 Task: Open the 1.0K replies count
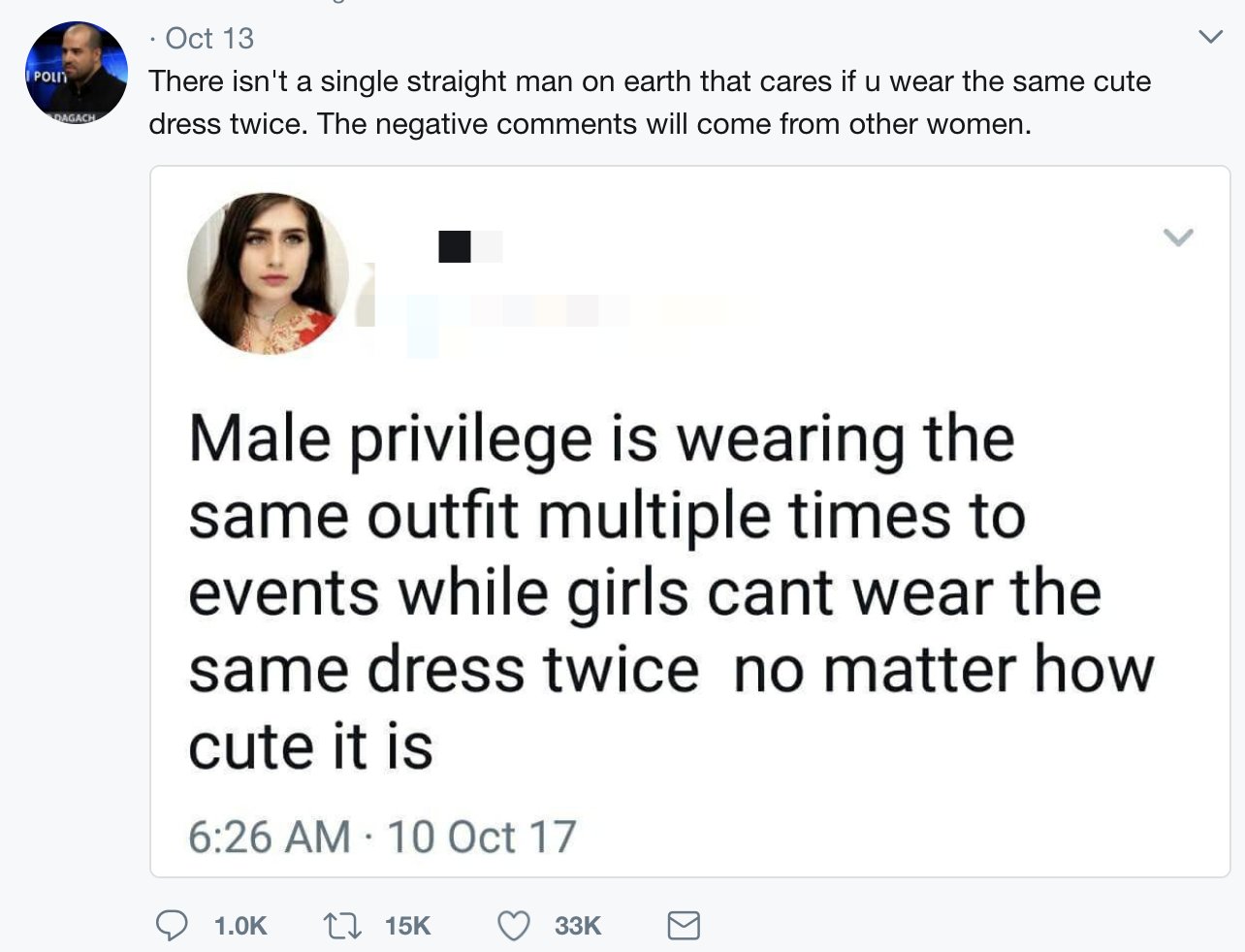[239, 926]
